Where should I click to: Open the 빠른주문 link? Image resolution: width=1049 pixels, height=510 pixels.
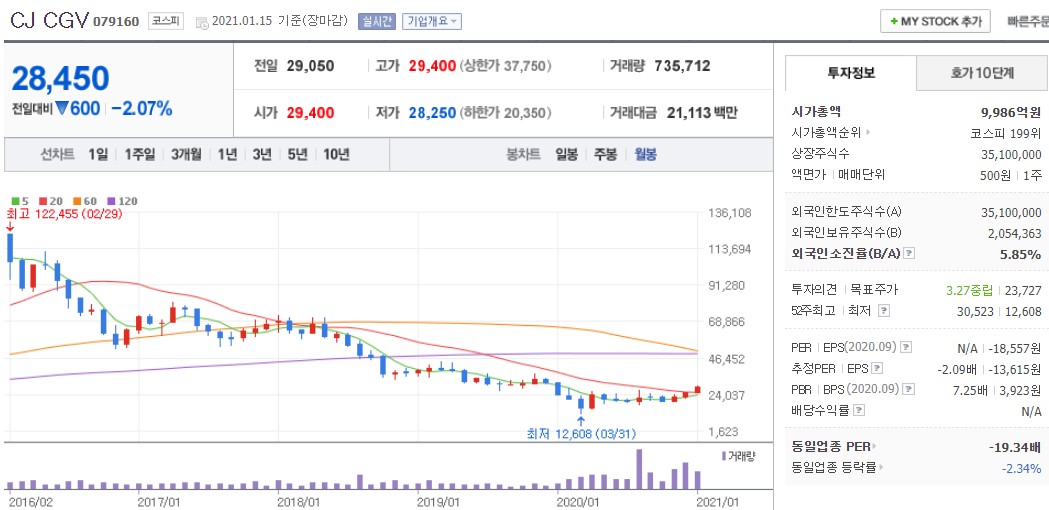pyautogui.click(x=1028, y=21)
